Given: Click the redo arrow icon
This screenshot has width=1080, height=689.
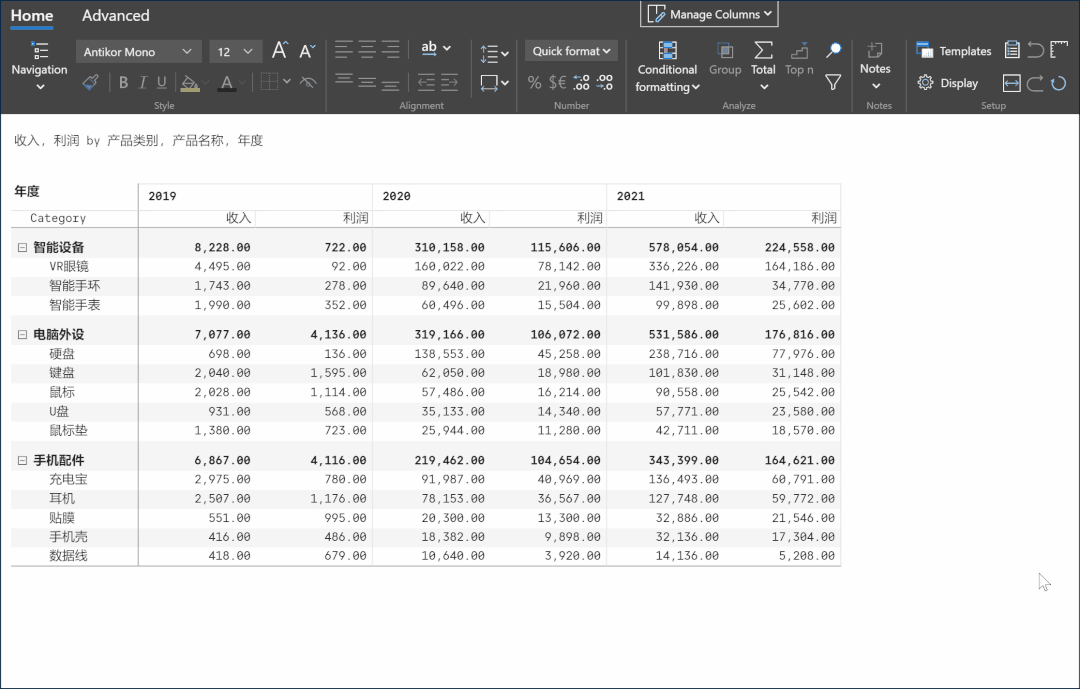Looking at the screenshot, I should click(1035, 83).
